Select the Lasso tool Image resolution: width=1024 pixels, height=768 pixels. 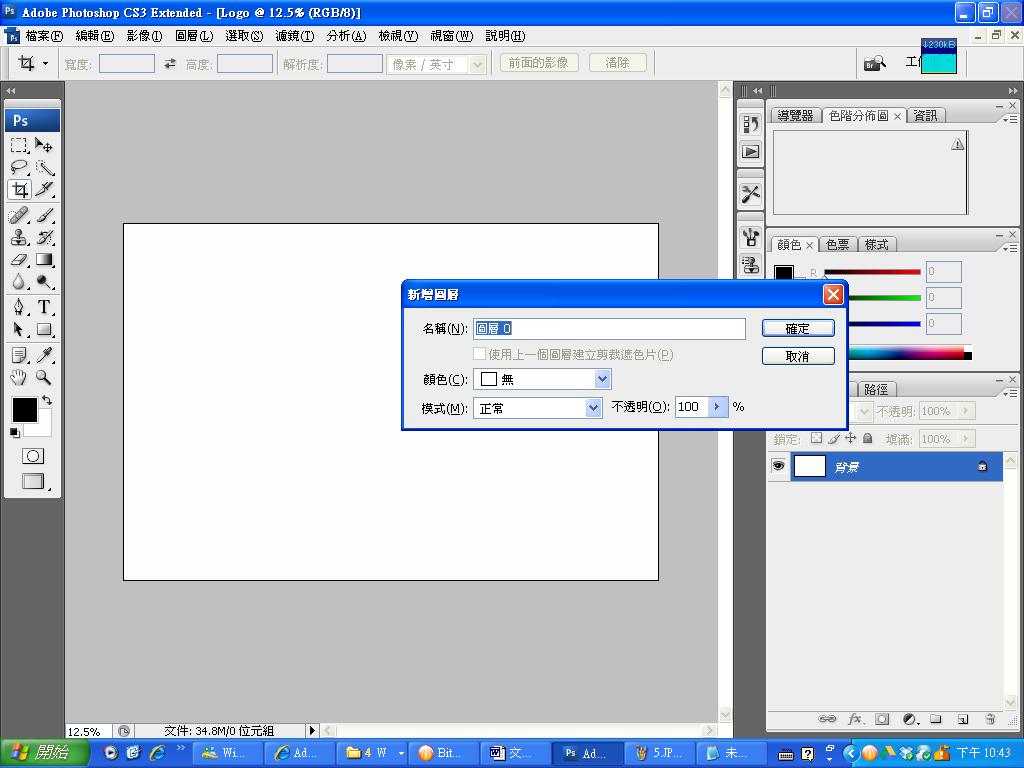pyautogui.click(x=19, y=167)
